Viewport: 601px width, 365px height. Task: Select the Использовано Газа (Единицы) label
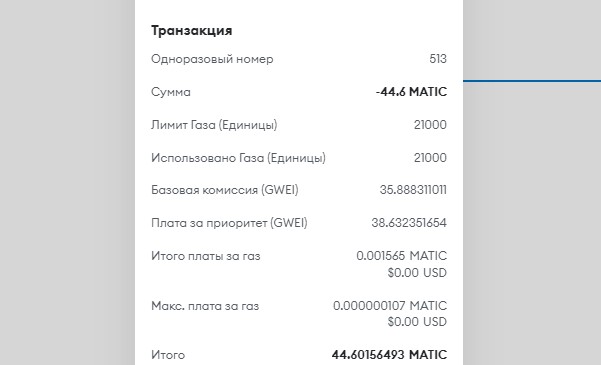(238, 158)
